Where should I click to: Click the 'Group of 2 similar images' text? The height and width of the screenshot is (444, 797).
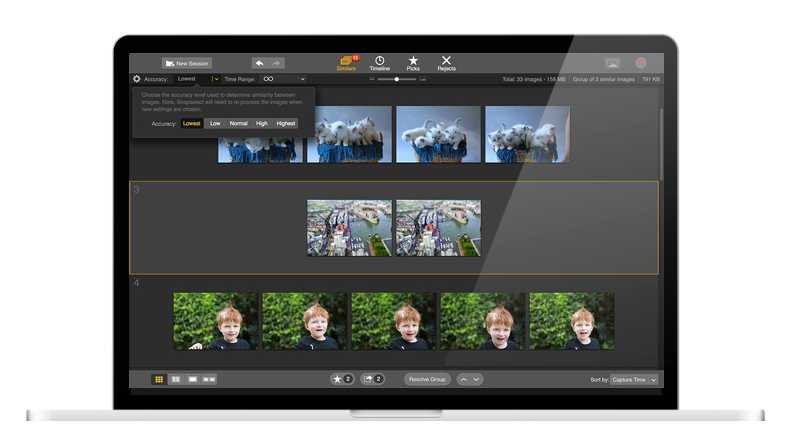coord(603,79)
